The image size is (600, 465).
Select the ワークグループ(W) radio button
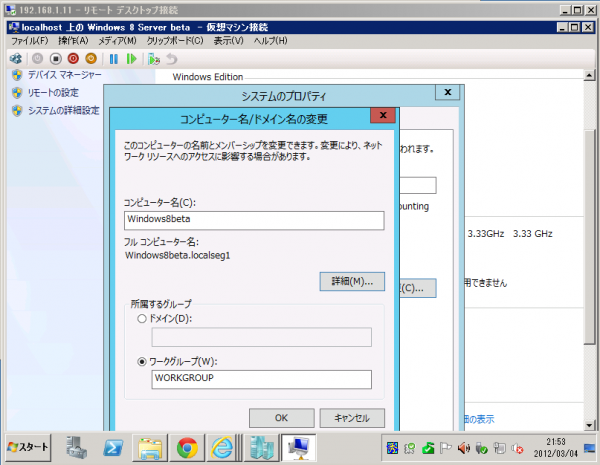140,360
